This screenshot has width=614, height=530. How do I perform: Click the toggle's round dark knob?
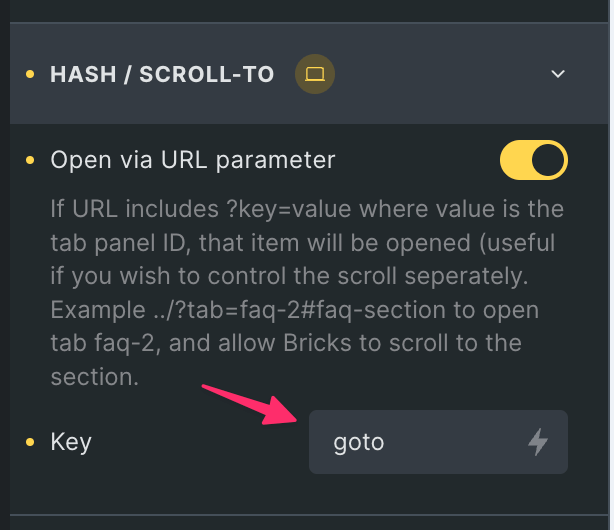pyautogui.click(x=549, y=160)
